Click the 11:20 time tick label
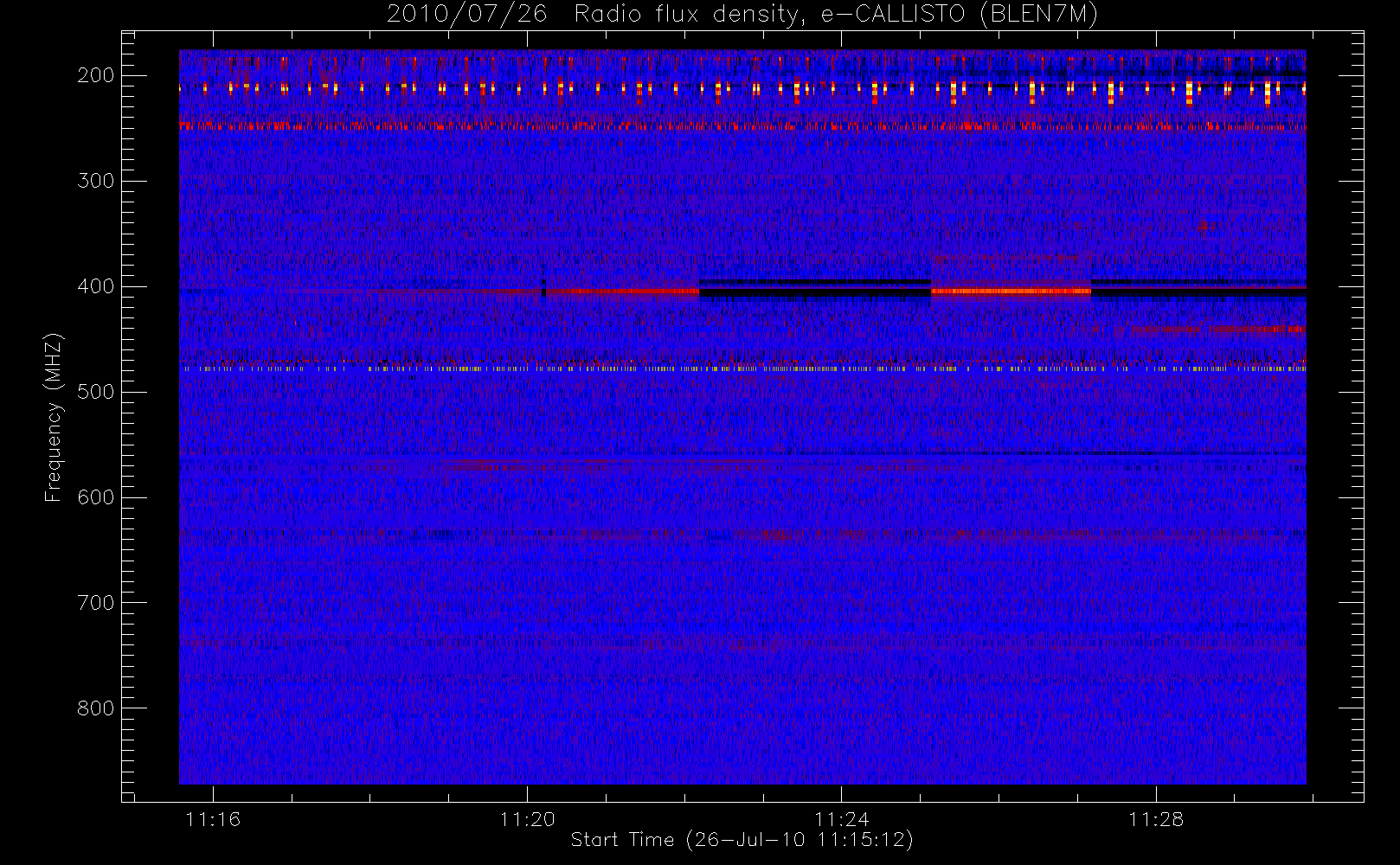The height and width of the screenshot is (865, 1400). coord(527,819)
